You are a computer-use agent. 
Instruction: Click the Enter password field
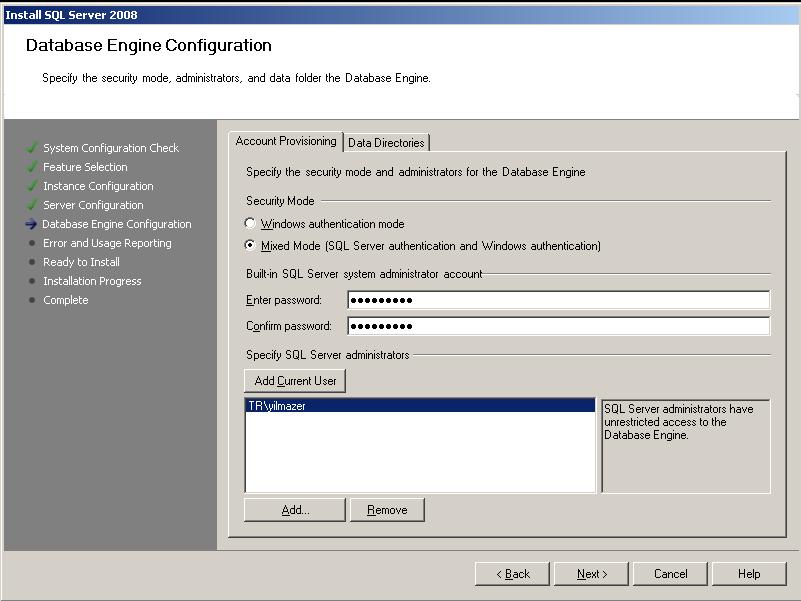click(558, 300)
